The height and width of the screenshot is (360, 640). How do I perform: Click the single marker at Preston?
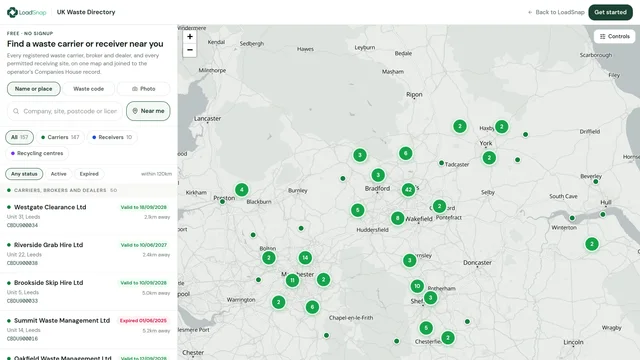pyautogui.click(x=222, y=202)
